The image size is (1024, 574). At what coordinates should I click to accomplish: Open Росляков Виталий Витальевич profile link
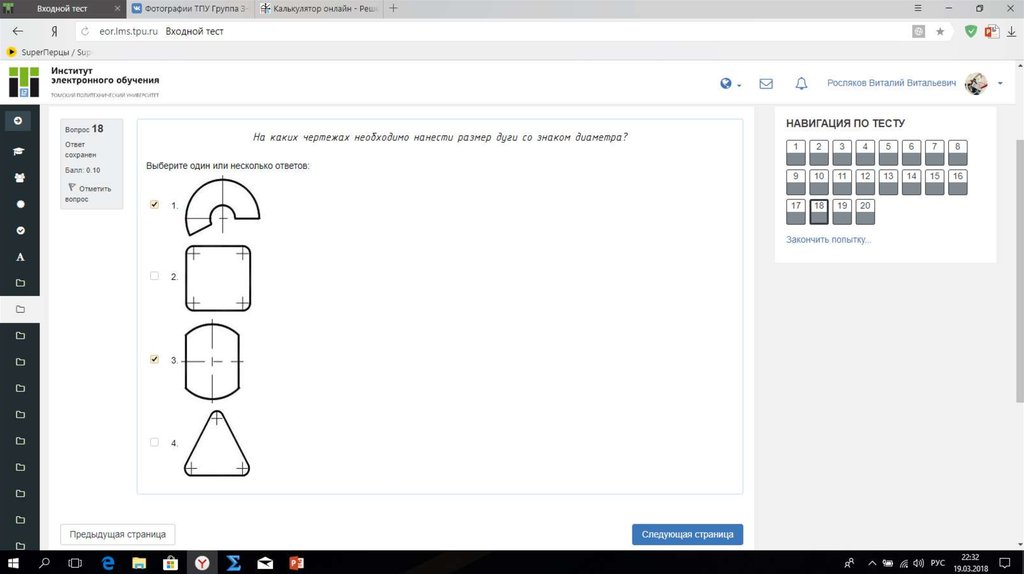point(891,83)
